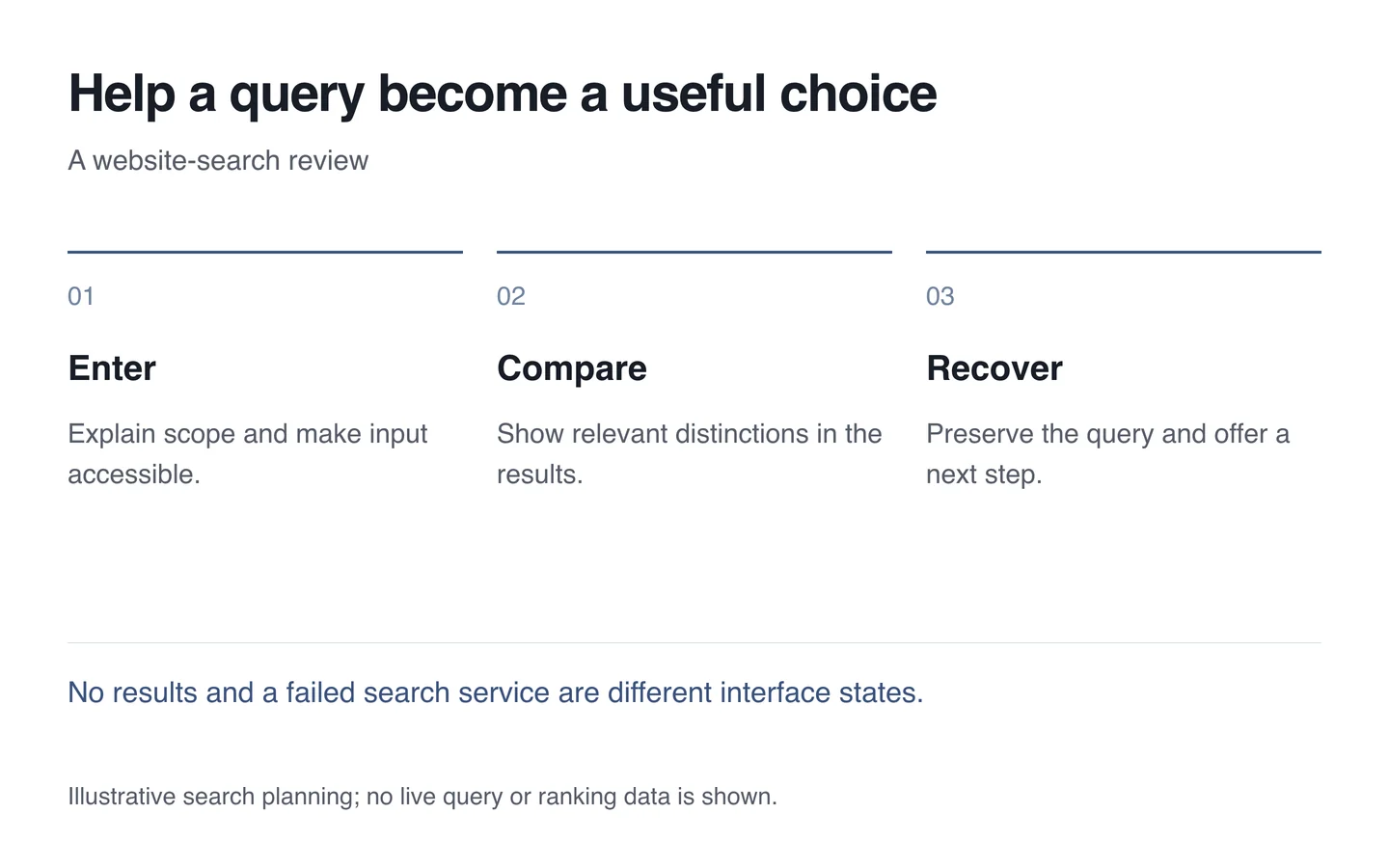Screen dimensions: 1389x868
Task: Click the illustrative search planning footnote
Action: pos(422,797)
